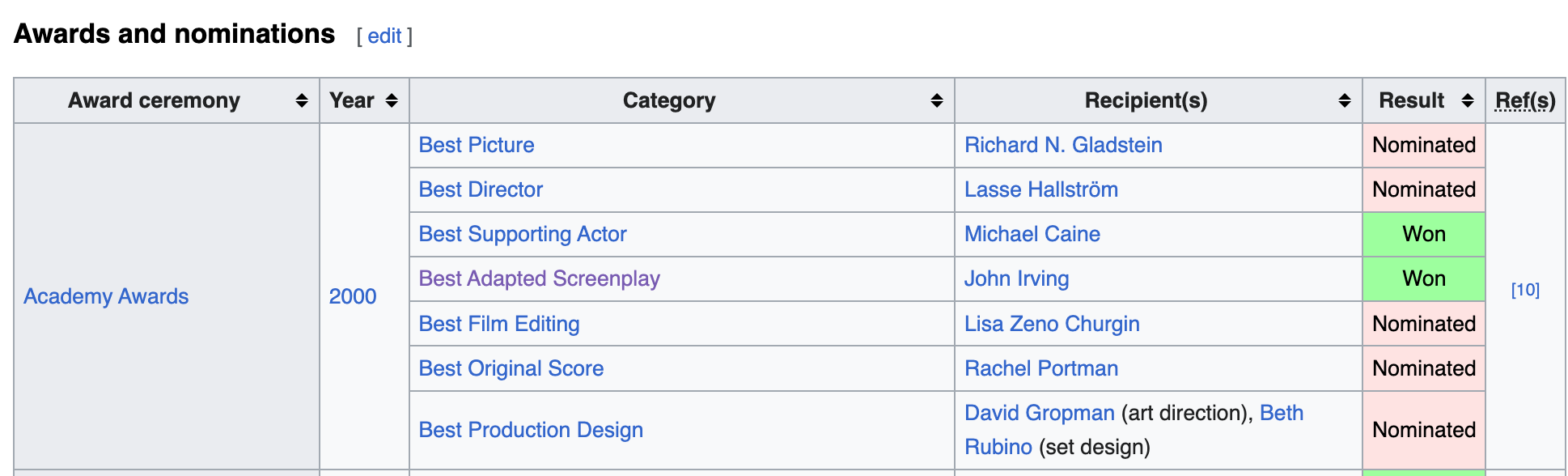This screenshot has width=1568, height=476.
Task: Select Nominated cell for Best Film Editing
Action: [1424, 324]
